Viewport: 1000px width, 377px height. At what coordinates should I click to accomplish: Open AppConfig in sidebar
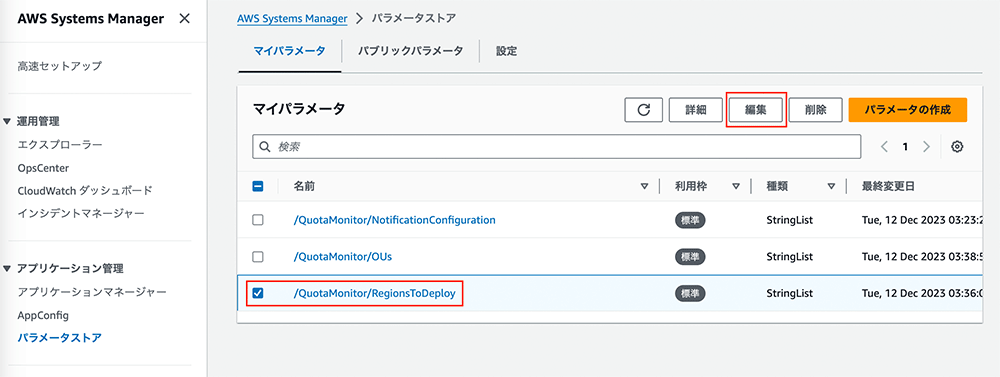click(43, 315)
